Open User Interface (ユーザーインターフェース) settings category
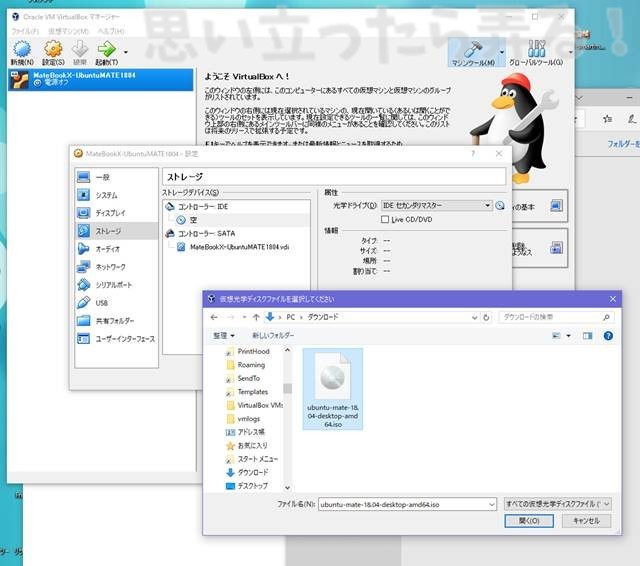 pos(116,339)
